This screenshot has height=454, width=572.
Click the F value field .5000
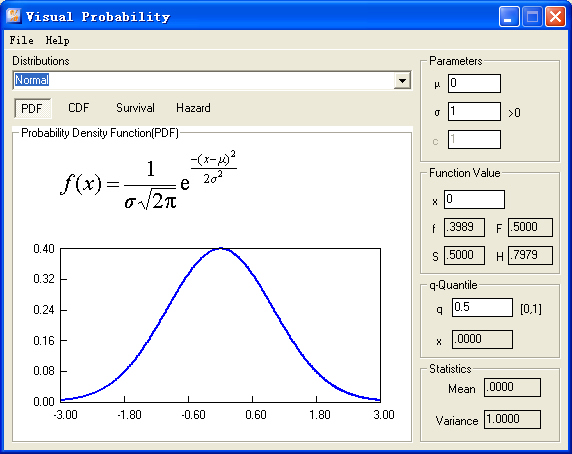(x=530, y=228)
